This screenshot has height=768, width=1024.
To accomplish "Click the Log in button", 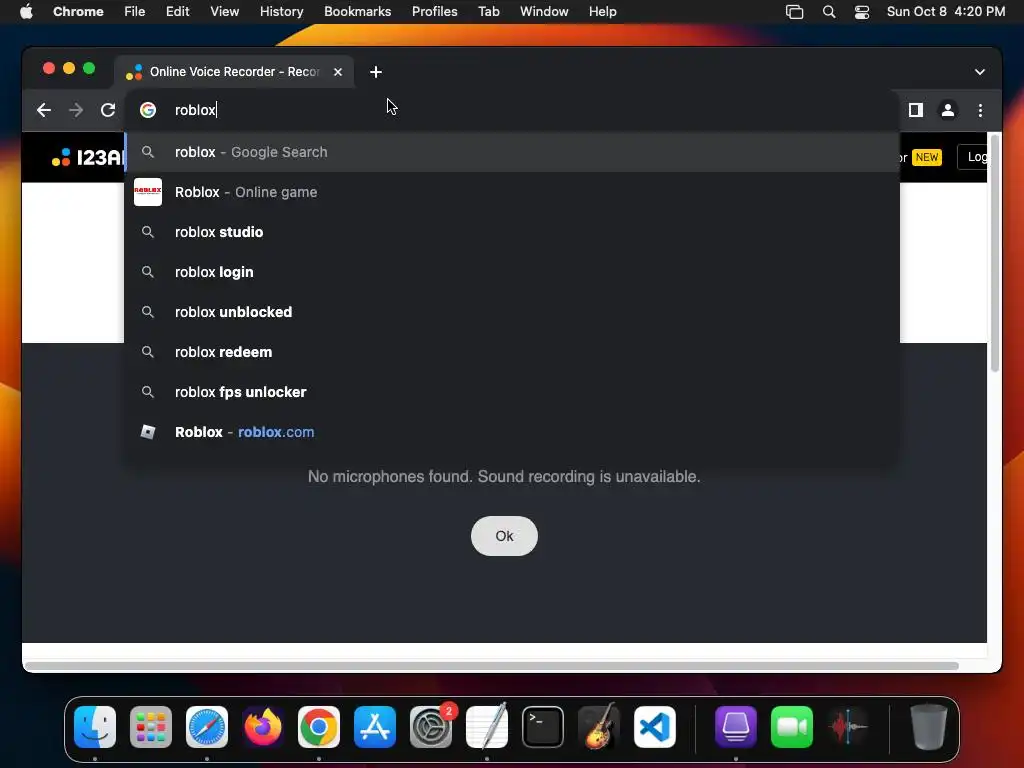I will click(973, 157).
